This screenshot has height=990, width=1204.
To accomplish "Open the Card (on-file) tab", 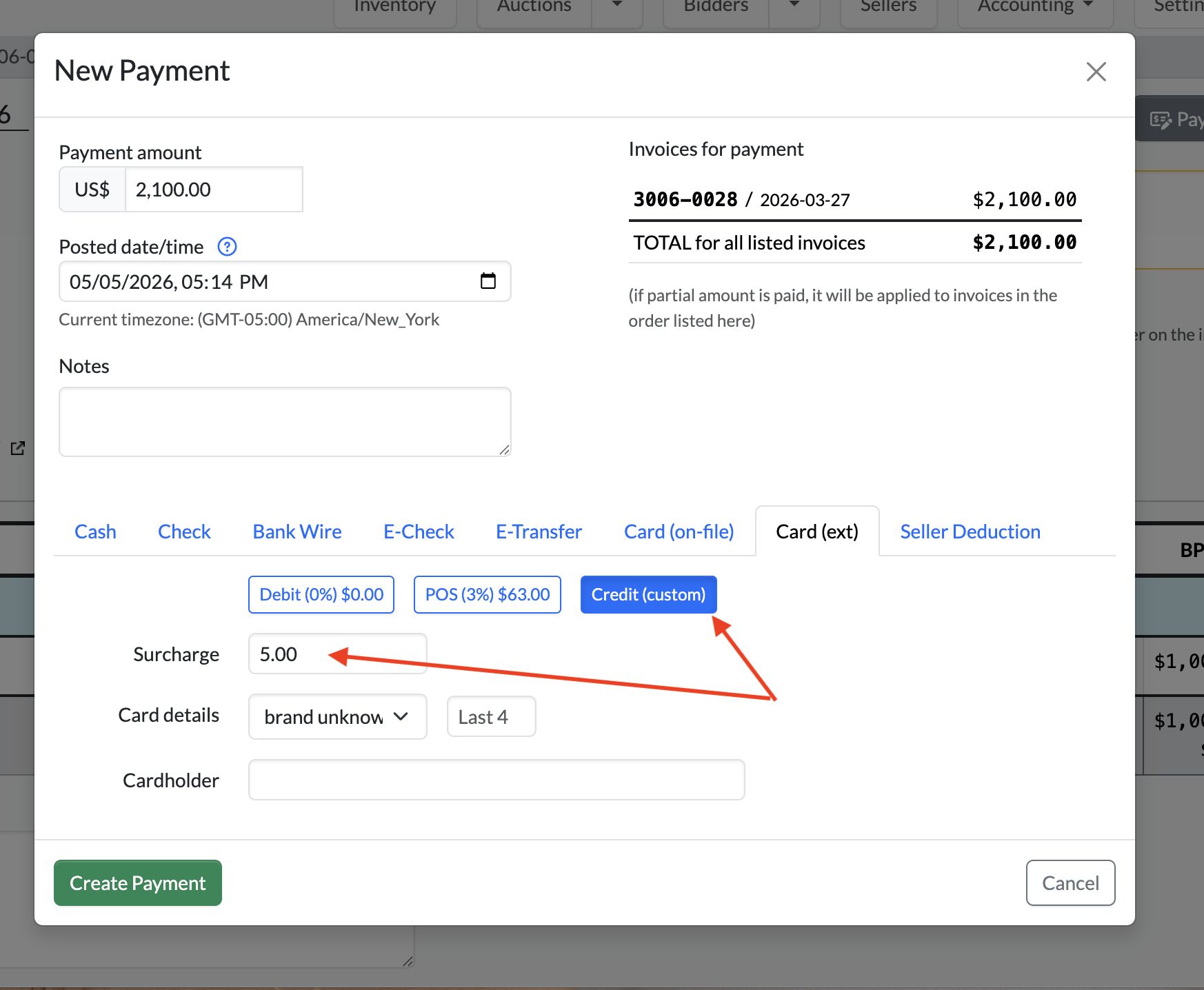I will pos(679,532).
